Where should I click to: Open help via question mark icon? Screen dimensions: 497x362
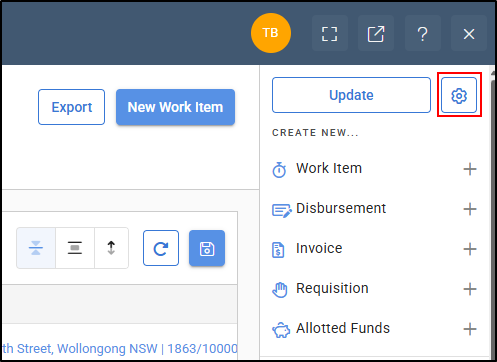(x=422, y=33)
